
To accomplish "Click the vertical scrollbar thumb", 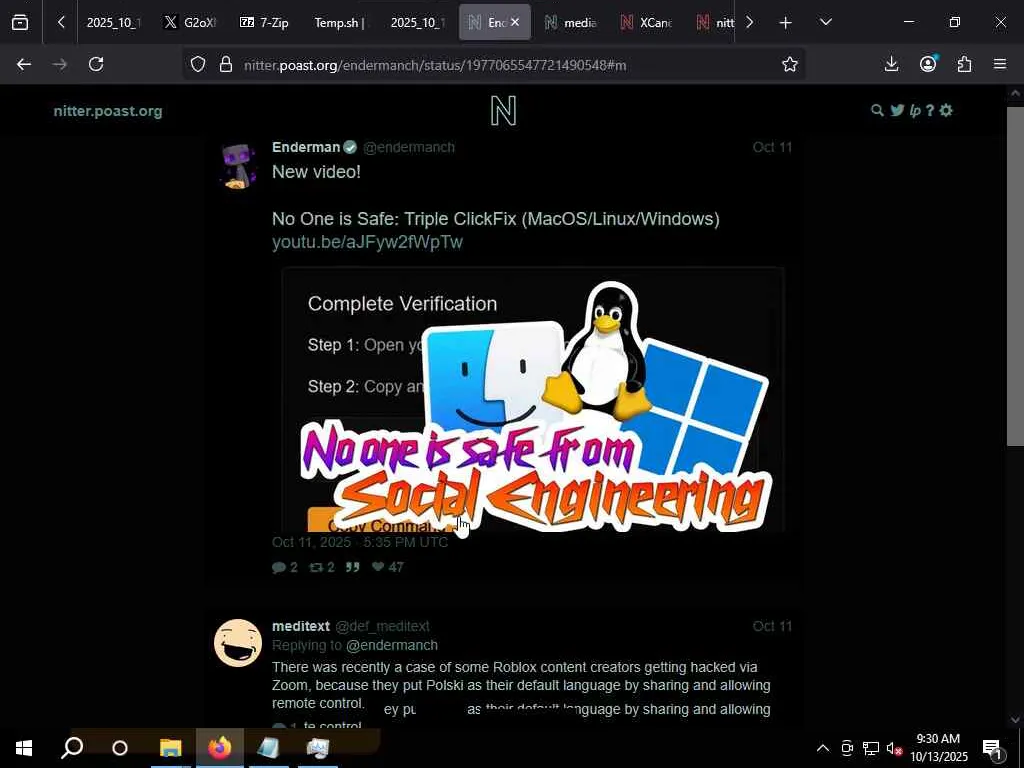I will pos(1015,276).
